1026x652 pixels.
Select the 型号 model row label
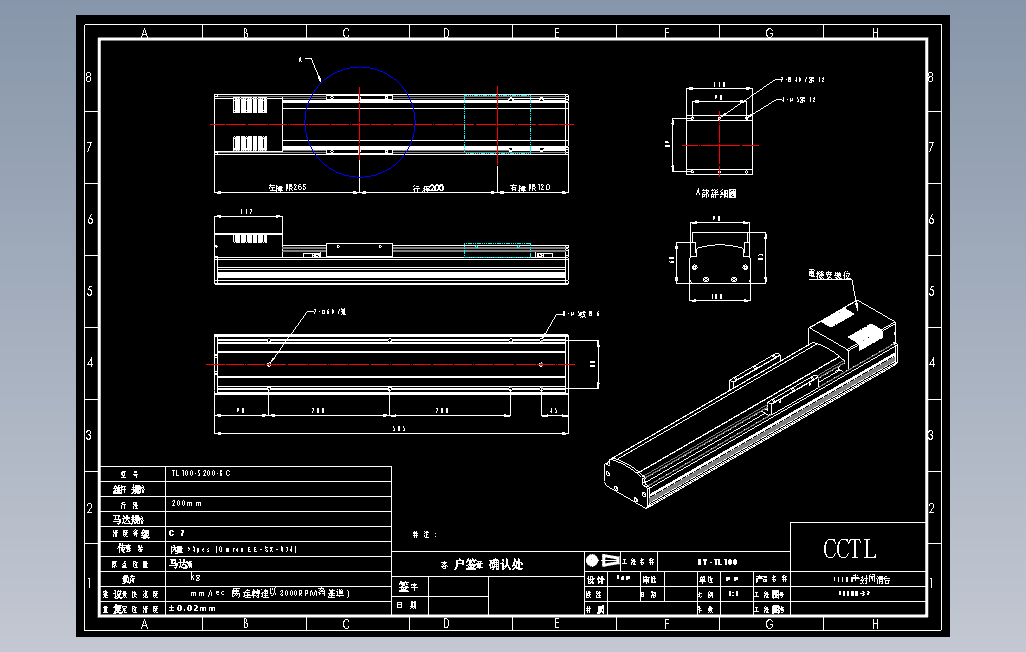tap(130, 474)
